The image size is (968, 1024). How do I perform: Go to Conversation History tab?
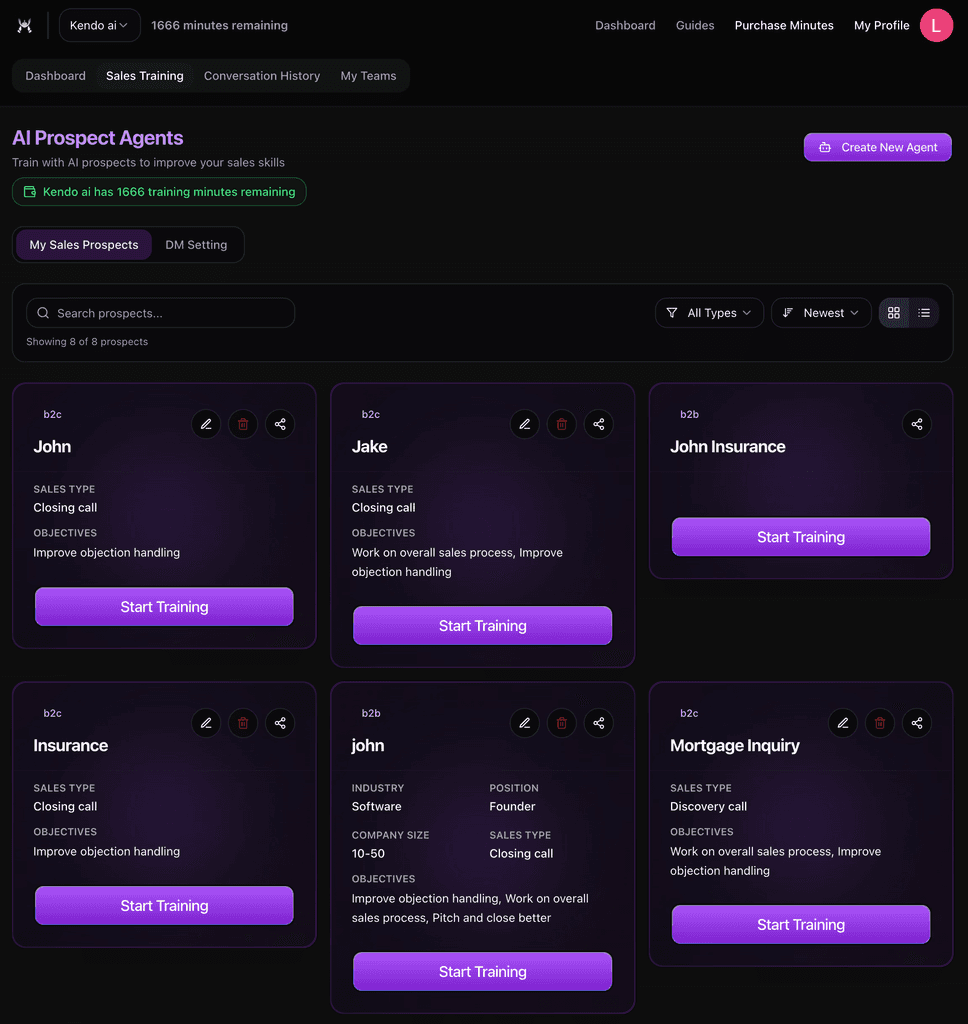pos(262,76)
